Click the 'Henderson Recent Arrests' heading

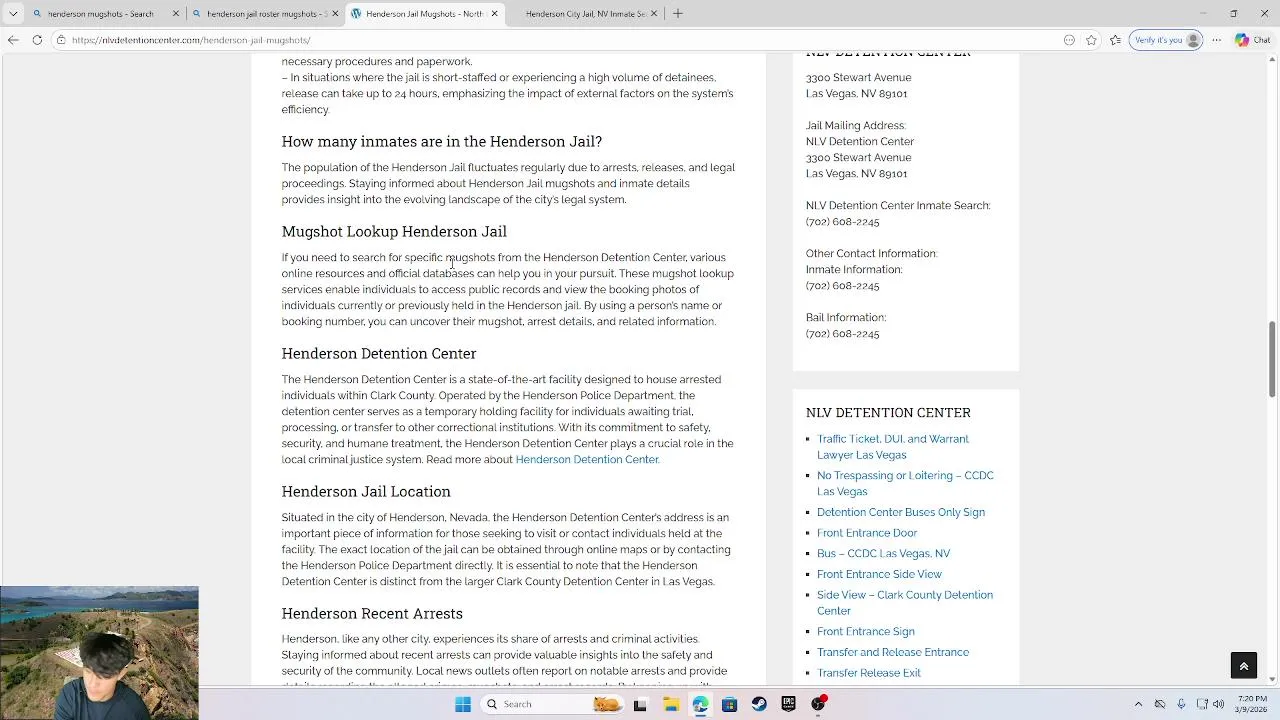(x=372, y=614)
